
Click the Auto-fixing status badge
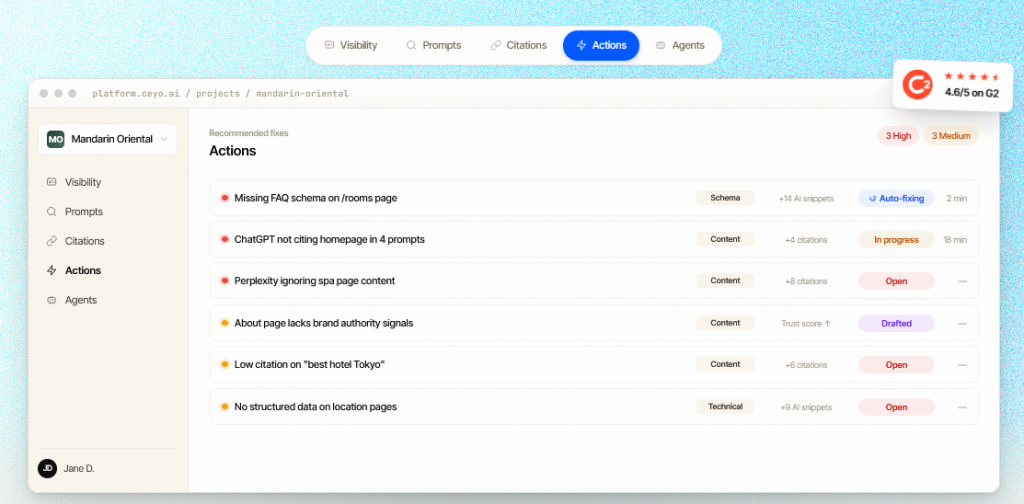coord(896,198)
